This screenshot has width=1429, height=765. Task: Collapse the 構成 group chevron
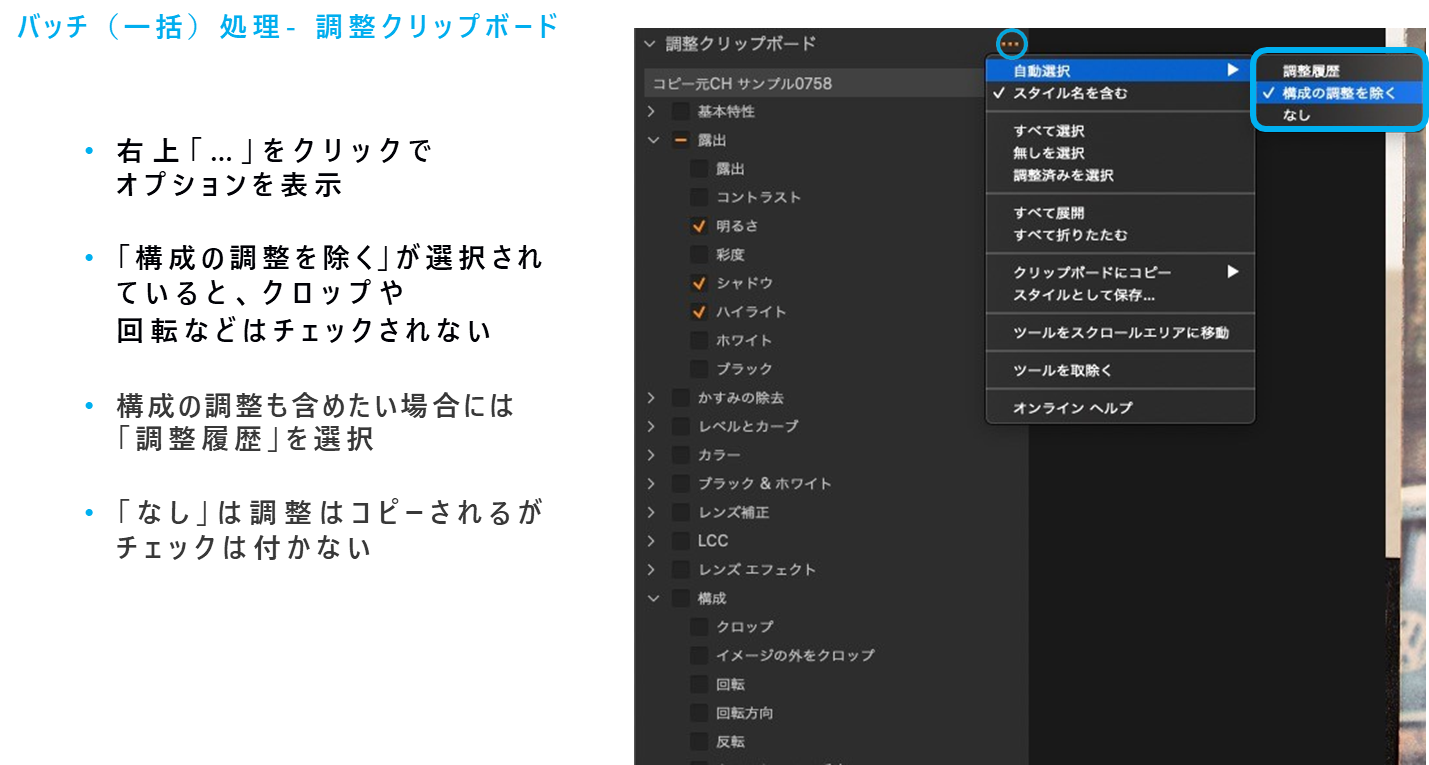pyautogui.click(x=654, y=598)
